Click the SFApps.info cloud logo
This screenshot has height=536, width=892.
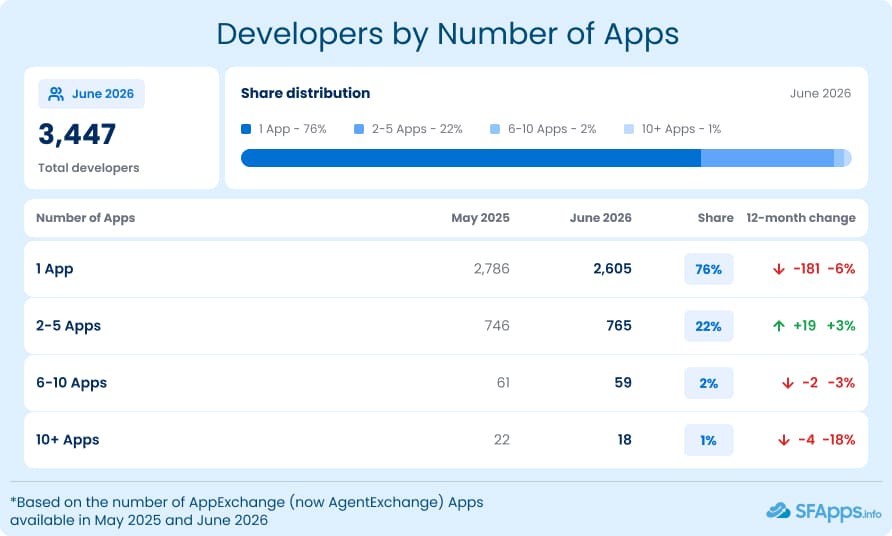click(778, 511)
